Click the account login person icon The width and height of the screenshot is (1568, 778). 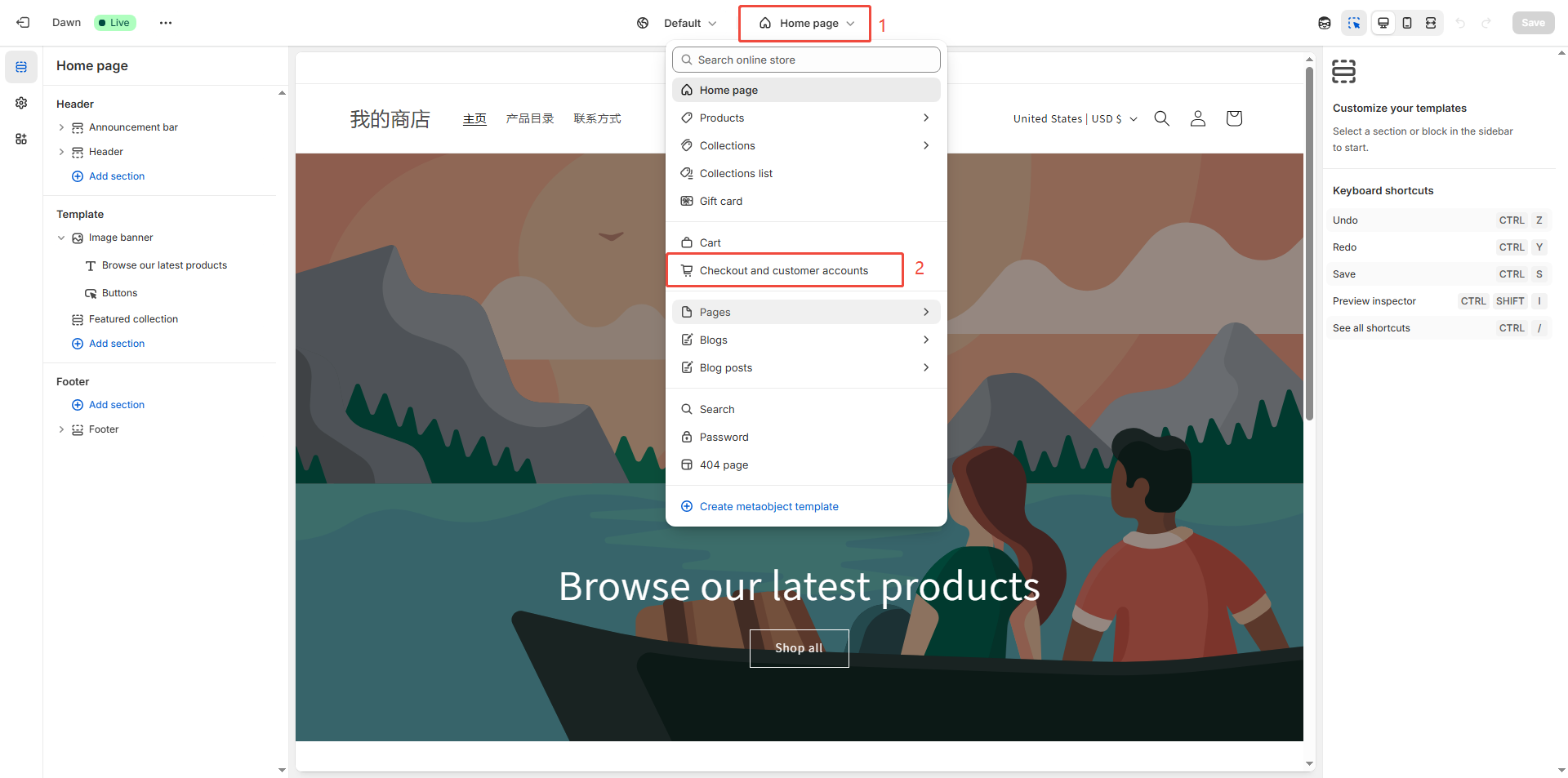coord(1197,118)
